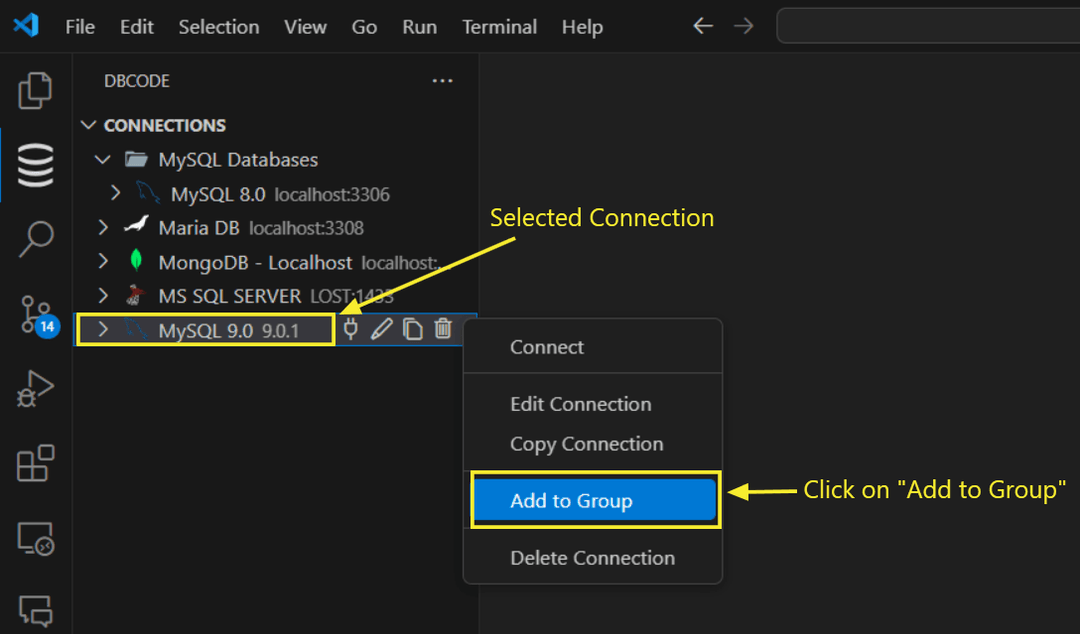Image resolution: width=1080 pixels, height=634 pixels.
Task: Click the plug icon to connect MySQL 9.0
Action: click(x=351, y=328)
